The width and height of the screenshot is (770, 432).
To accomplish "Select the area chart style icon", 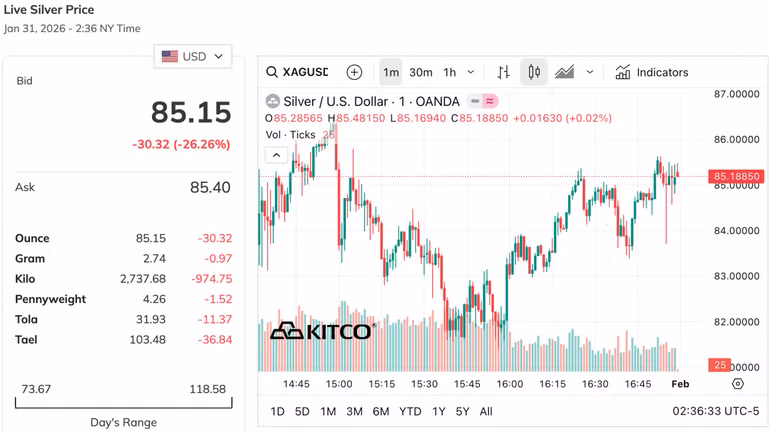I will click(x=564, y=72).
